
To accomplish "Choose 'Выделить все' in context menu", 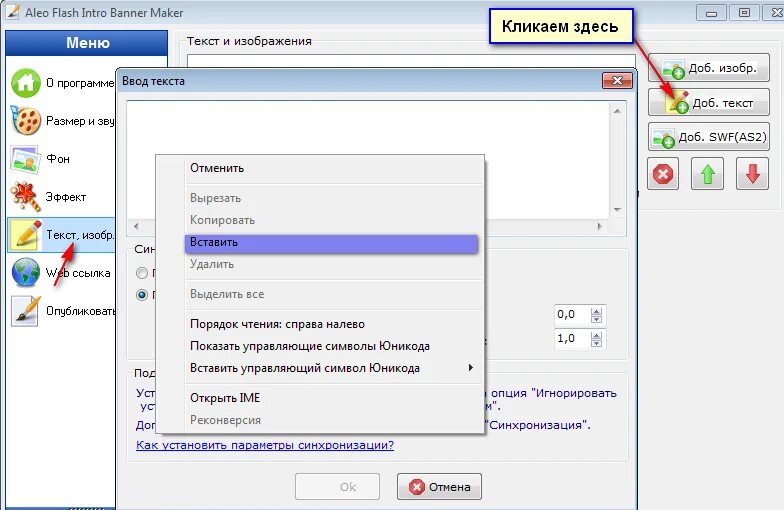I will click(320, 294).
